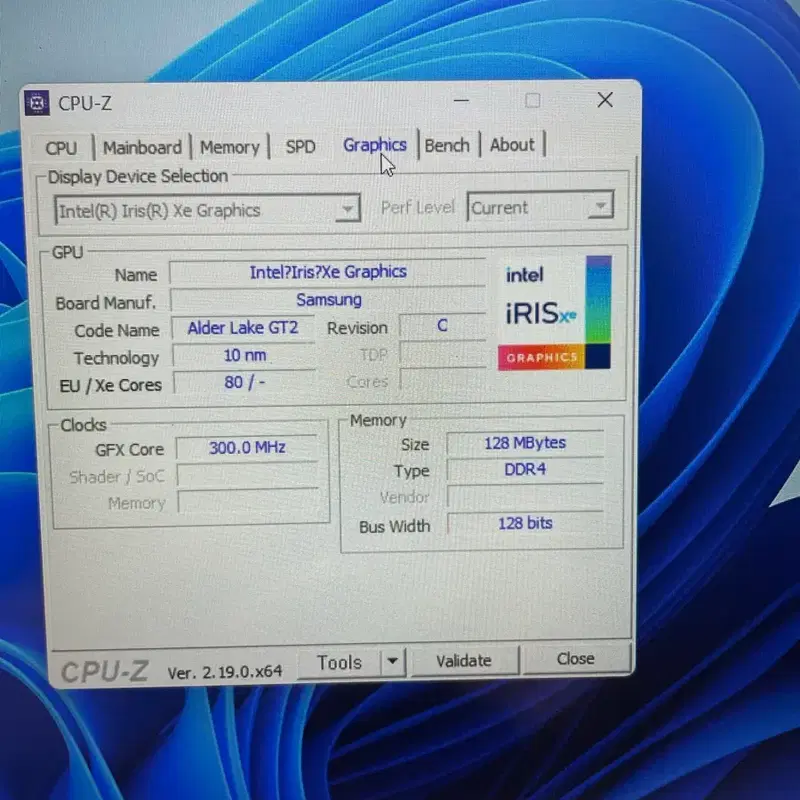Click the 'GFX Core' label
The width and height of the screenshot is (800, 800).
pos(130,449)
